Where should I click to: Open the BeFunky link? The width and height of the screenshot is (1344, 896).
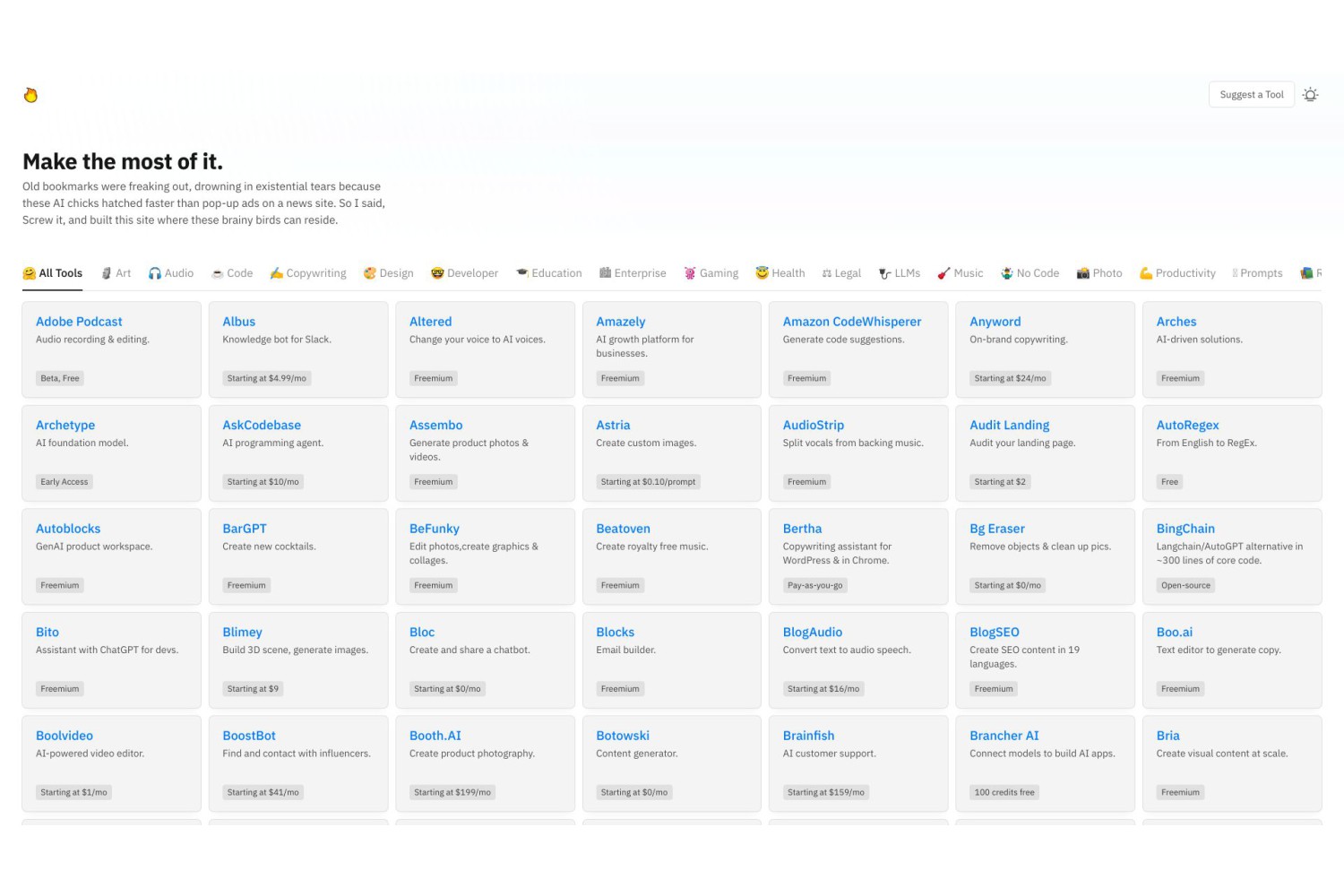(x=435, y=529)
